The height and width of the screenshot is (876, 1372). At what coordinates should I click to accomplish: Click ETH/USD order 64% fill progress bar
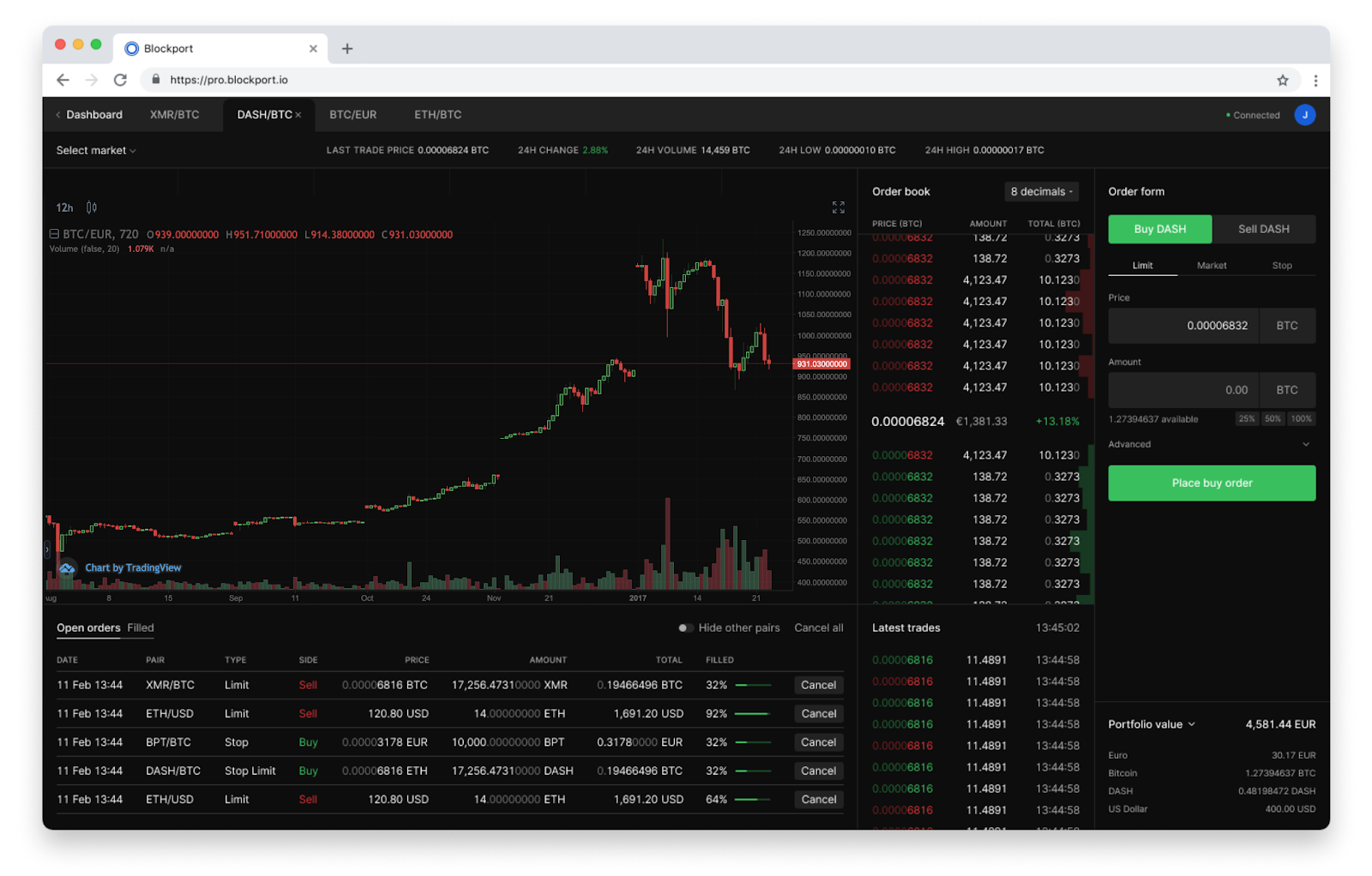click(753, 800)
